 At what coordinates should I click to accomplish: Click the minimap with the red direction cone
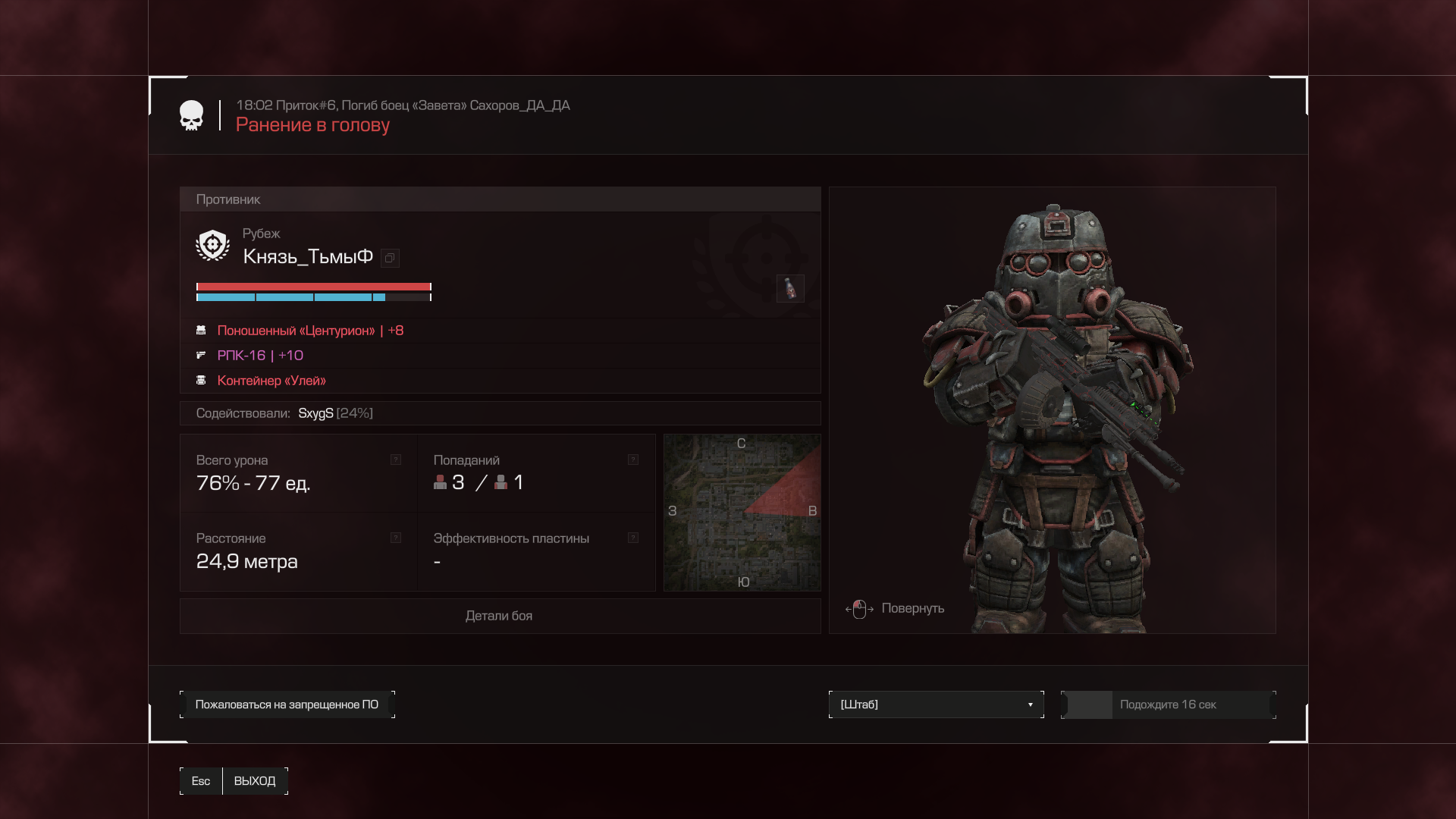742,513
